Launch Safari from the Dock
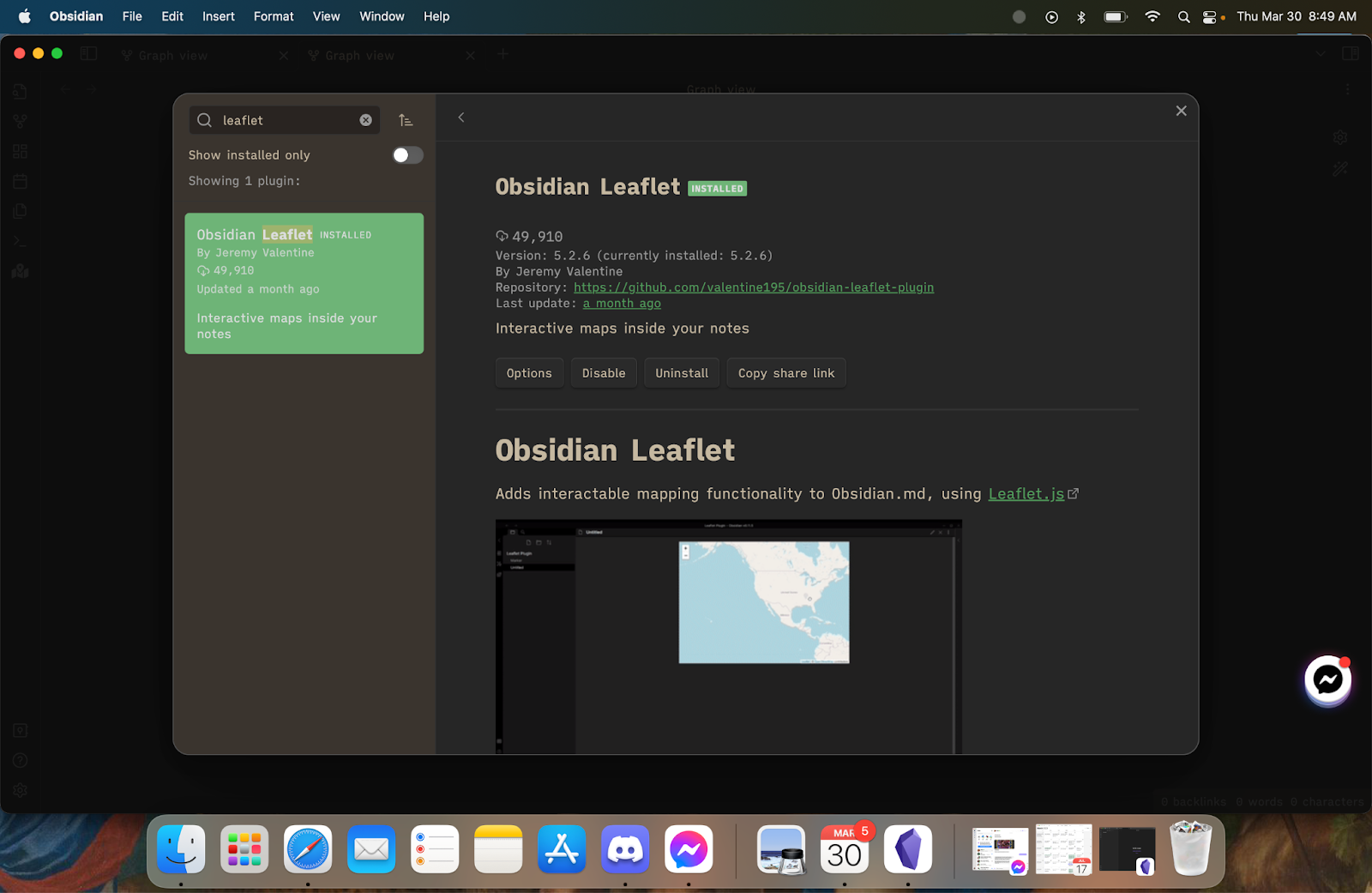Screen dimensions: 1372x893 point(308,849)
